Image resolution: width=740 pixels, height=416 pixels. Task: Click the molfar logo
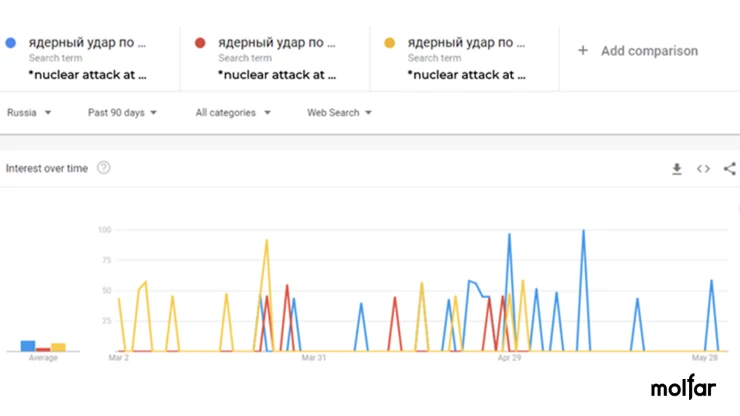coord(683,387)
